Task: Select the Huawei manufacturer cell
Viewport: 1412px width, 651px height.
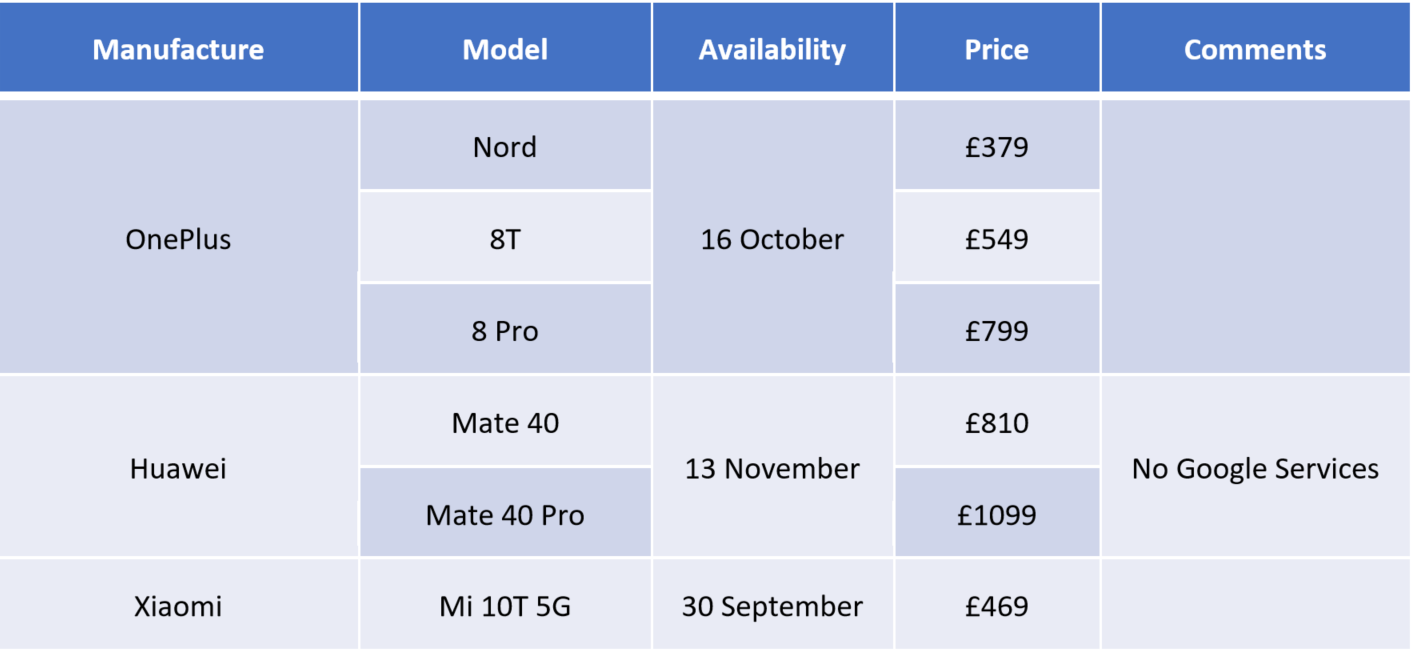Action: [x=179, y=466]
